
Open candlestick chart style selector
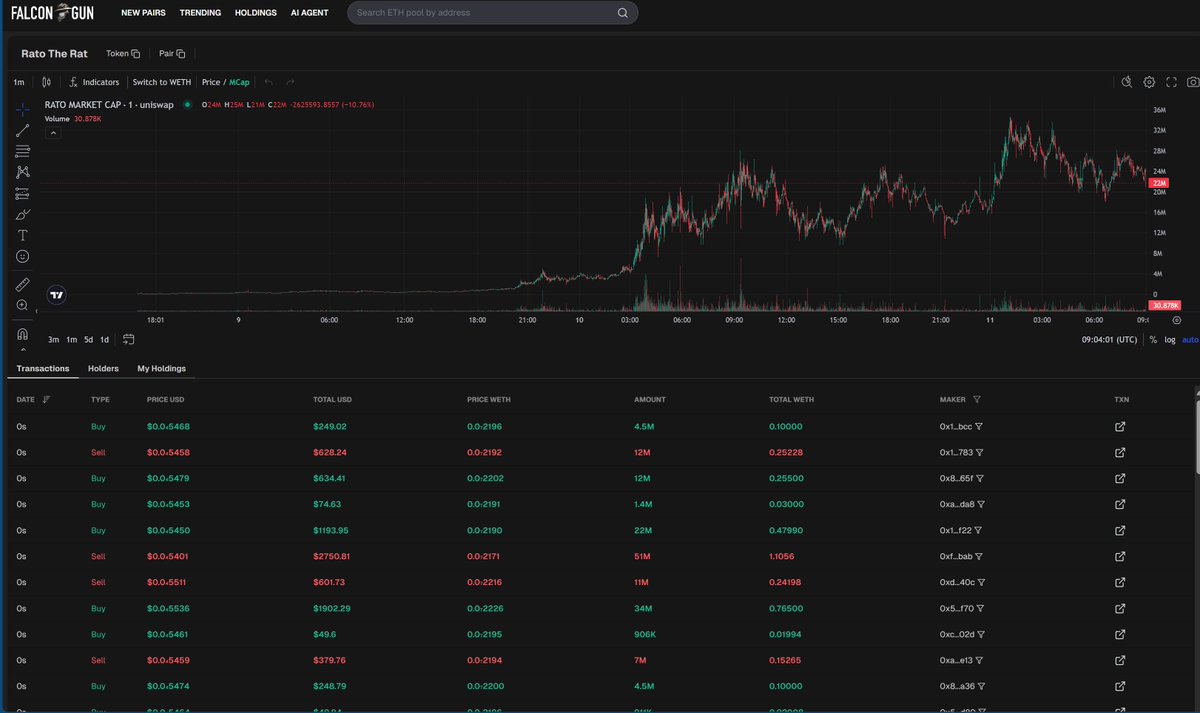coord(46,82)
